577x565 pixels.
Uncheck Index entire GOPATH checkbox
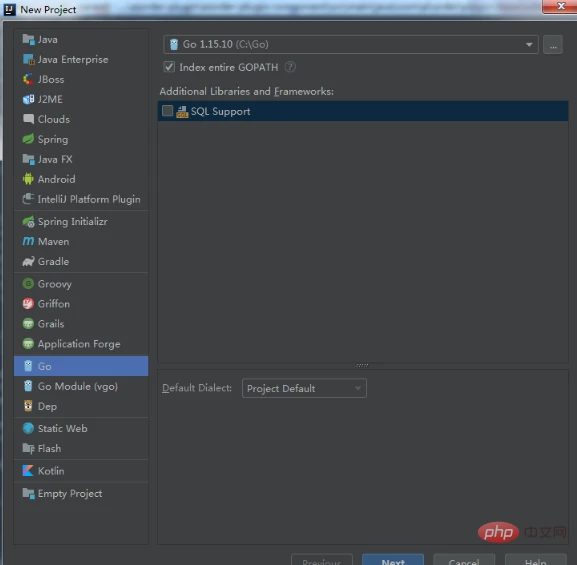click(x=169, y=67)
